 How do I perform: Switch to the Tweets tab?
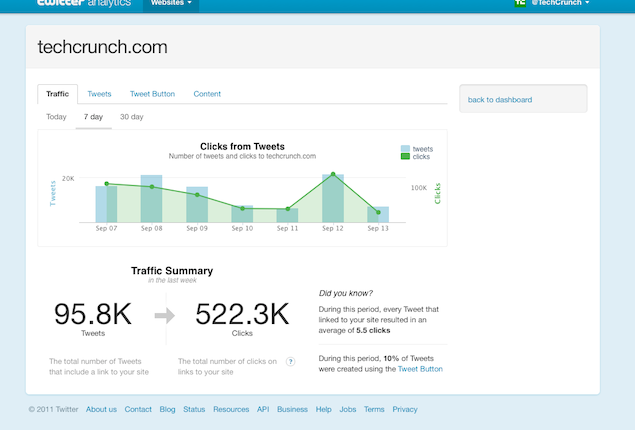coord(100,94)
